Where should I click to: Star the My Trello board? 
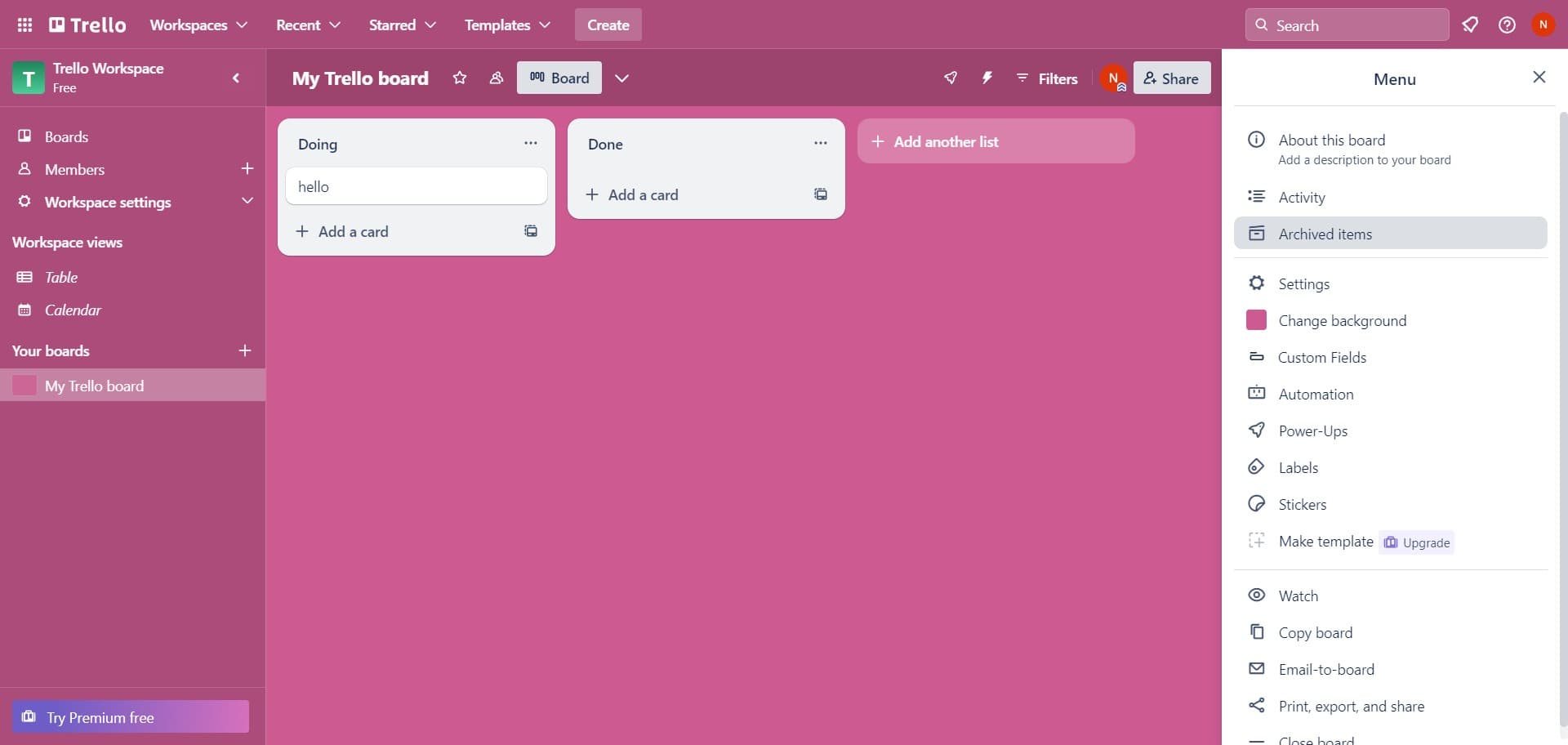[x=460, y=78]
